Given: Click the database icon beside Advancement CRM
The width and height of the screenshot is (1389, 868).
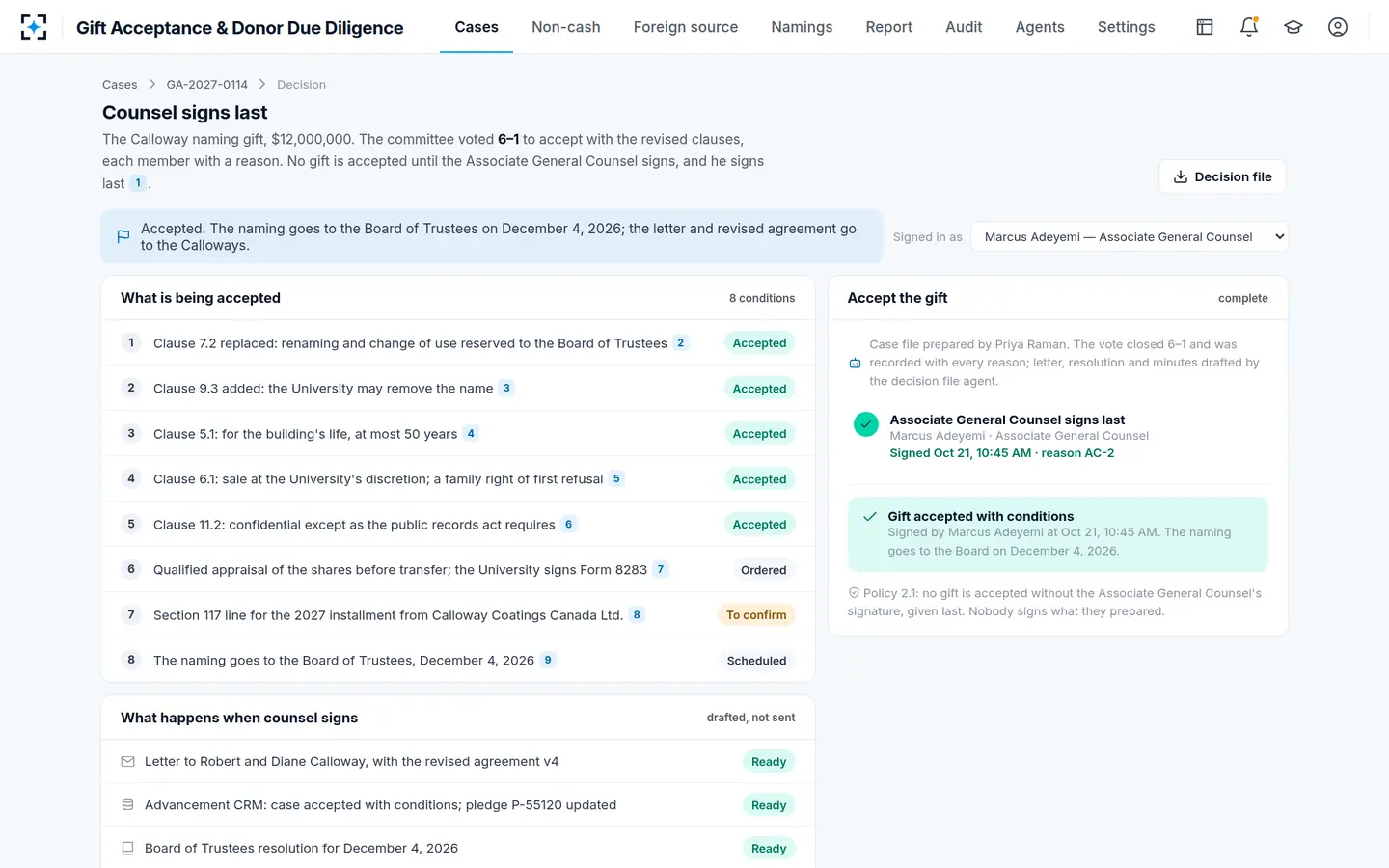Looking at the screenshot, I should pyautogui.click(x=127, y=804).
